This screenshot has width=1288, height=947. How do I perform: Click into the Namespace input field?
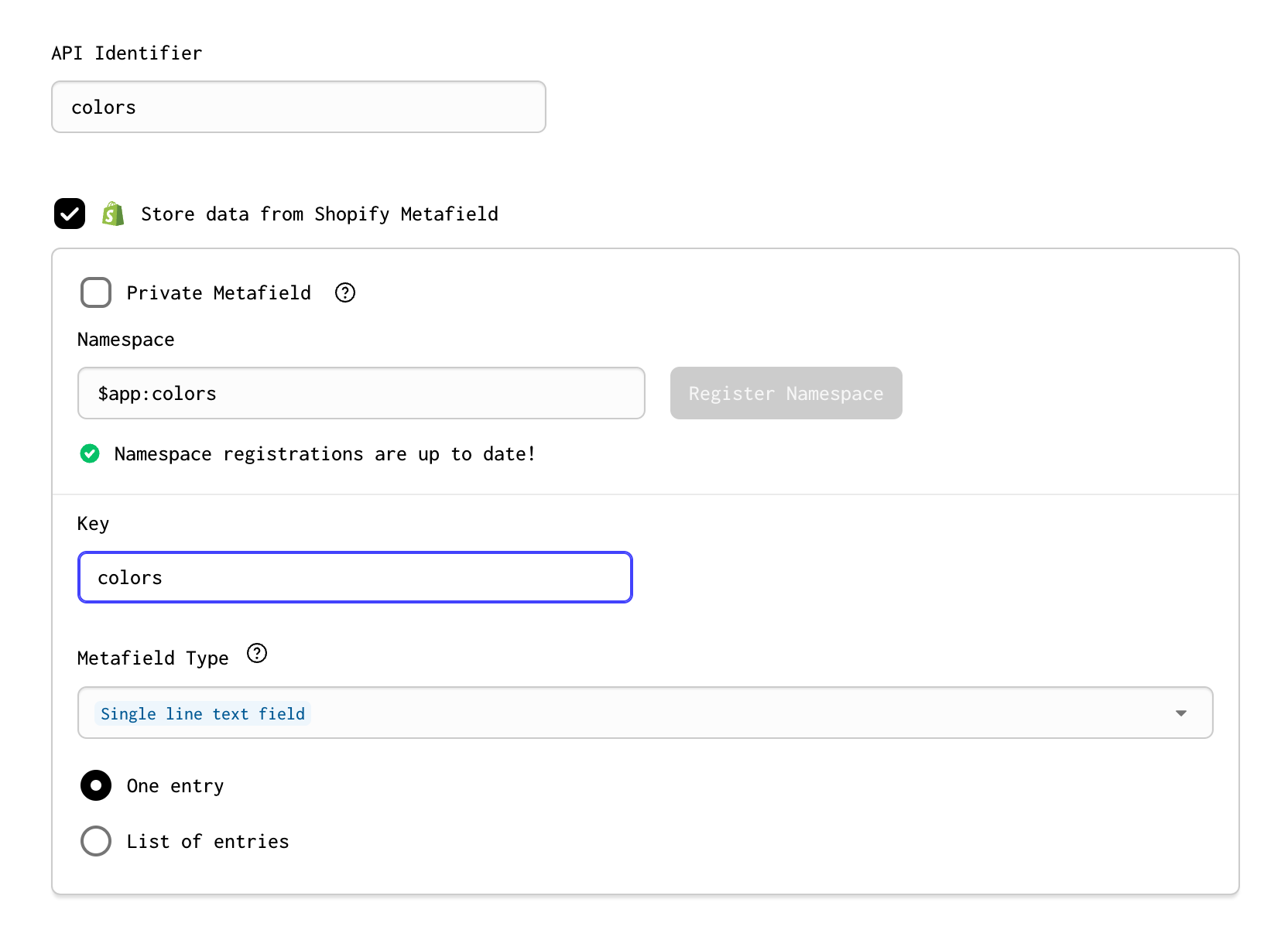(x=361, y=393)
